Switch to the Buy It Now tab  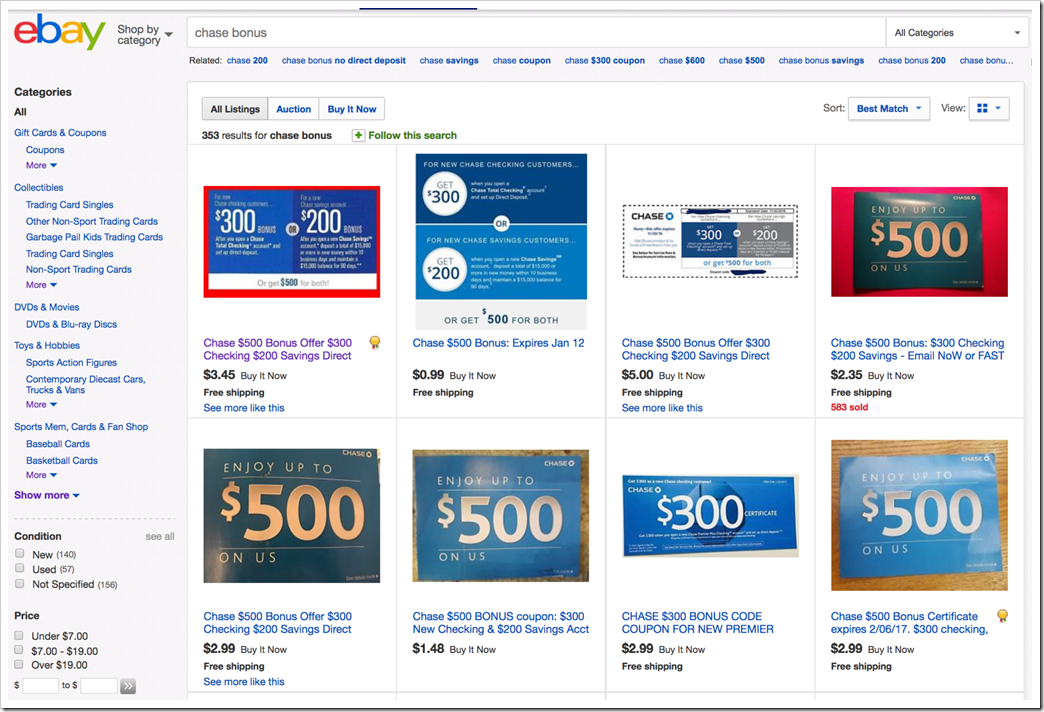pyautogui.click(x=352, y=109)
